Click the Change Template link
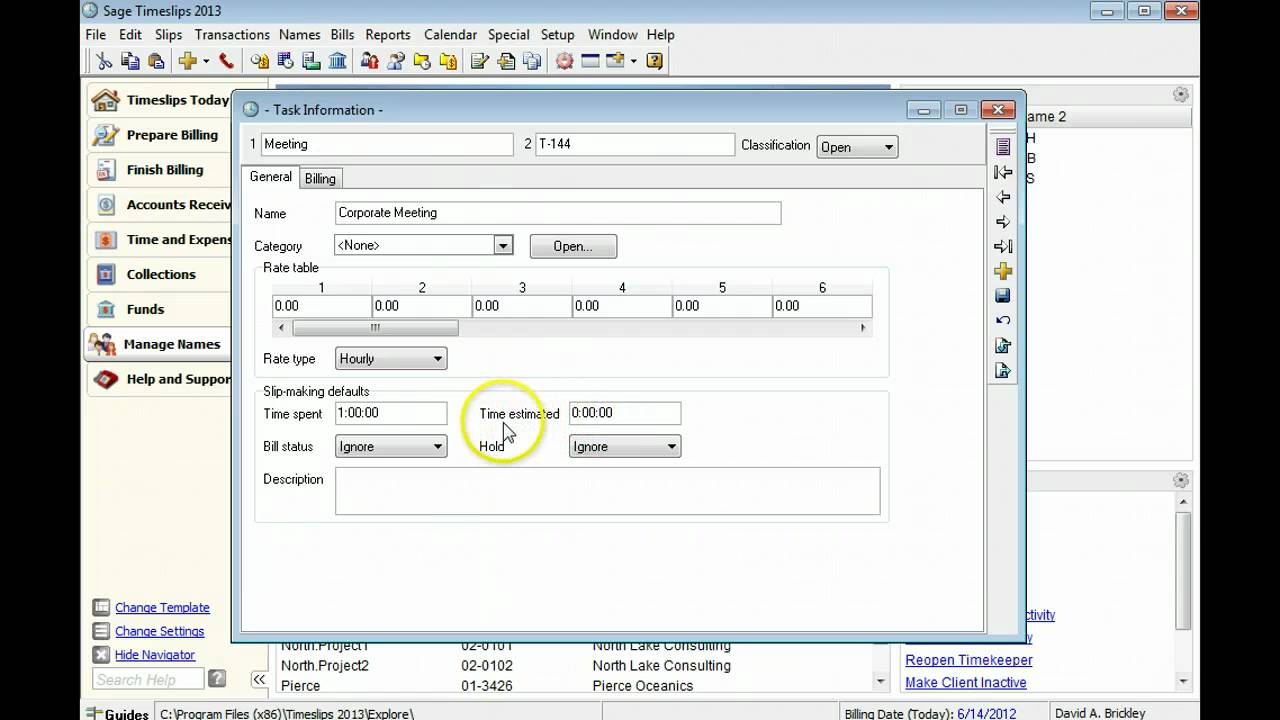Viewport: 1280px width, 720px height. click(162, 607)
